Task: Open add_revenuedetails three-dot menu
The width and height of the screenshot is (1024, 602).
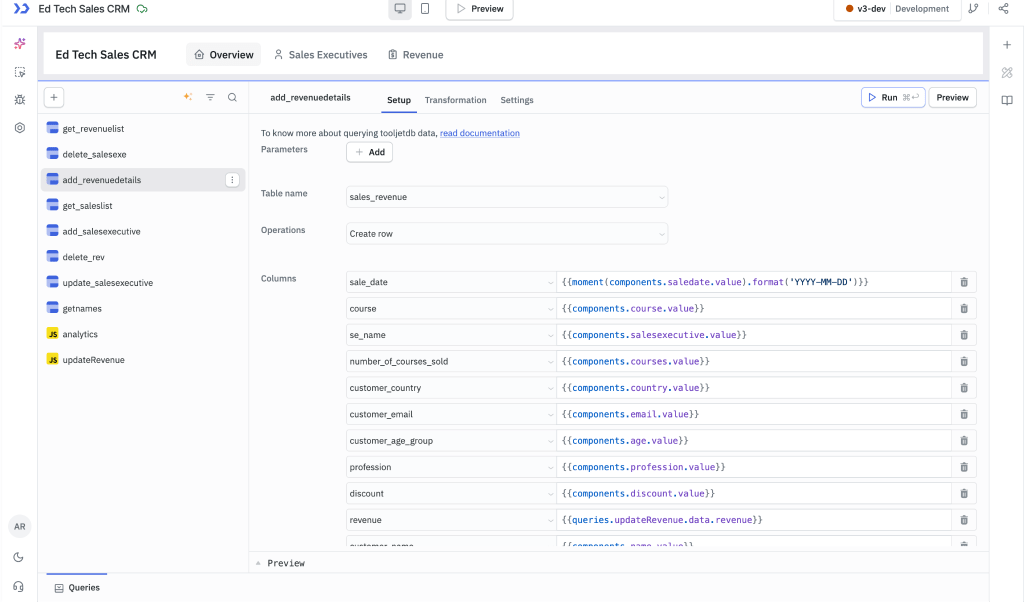Action: (x=232, y=180)
